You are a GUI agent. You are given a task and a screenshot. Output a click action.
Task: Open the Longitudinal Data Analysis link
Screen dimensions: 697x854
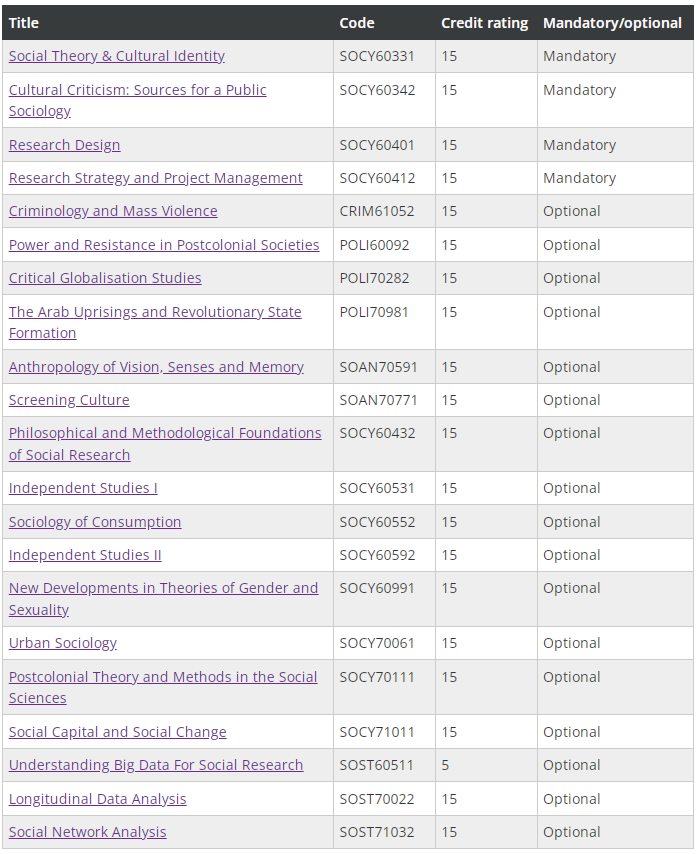tap(97, 799)
